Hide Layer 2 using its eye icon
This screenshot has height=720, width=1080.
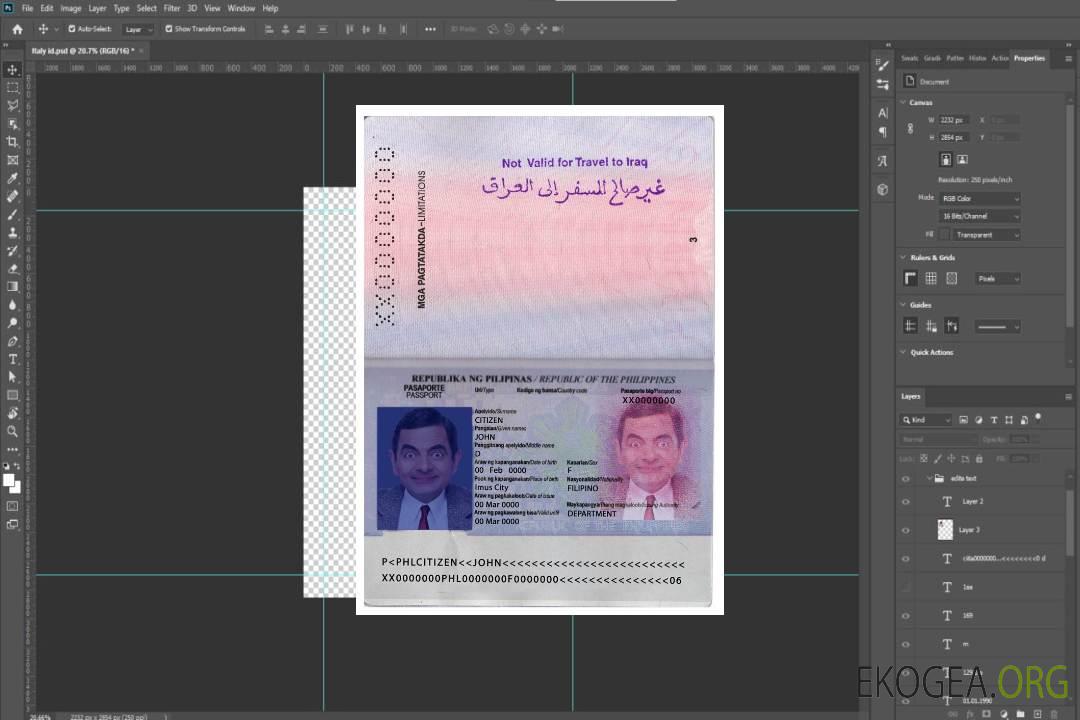point(906,502)
